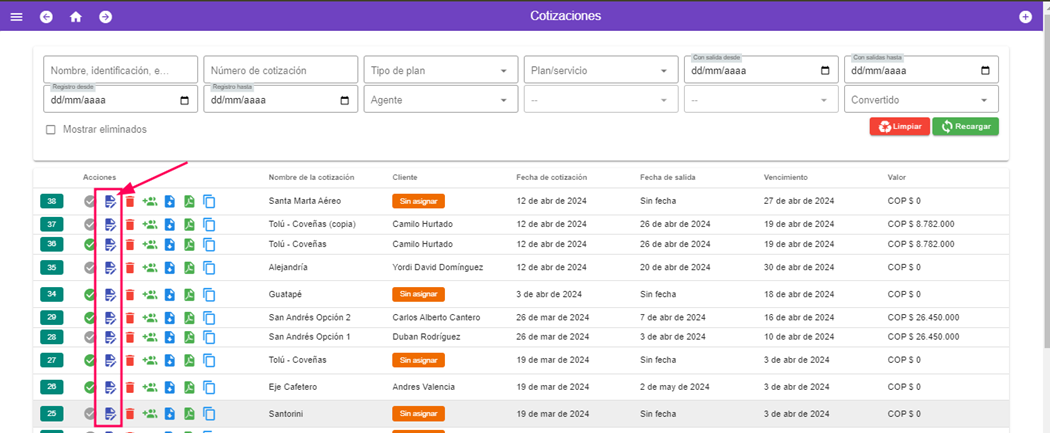The image size is (1050, 433).
Task: Focus the Número de cotización field
Action: click(x=280, y=70)
